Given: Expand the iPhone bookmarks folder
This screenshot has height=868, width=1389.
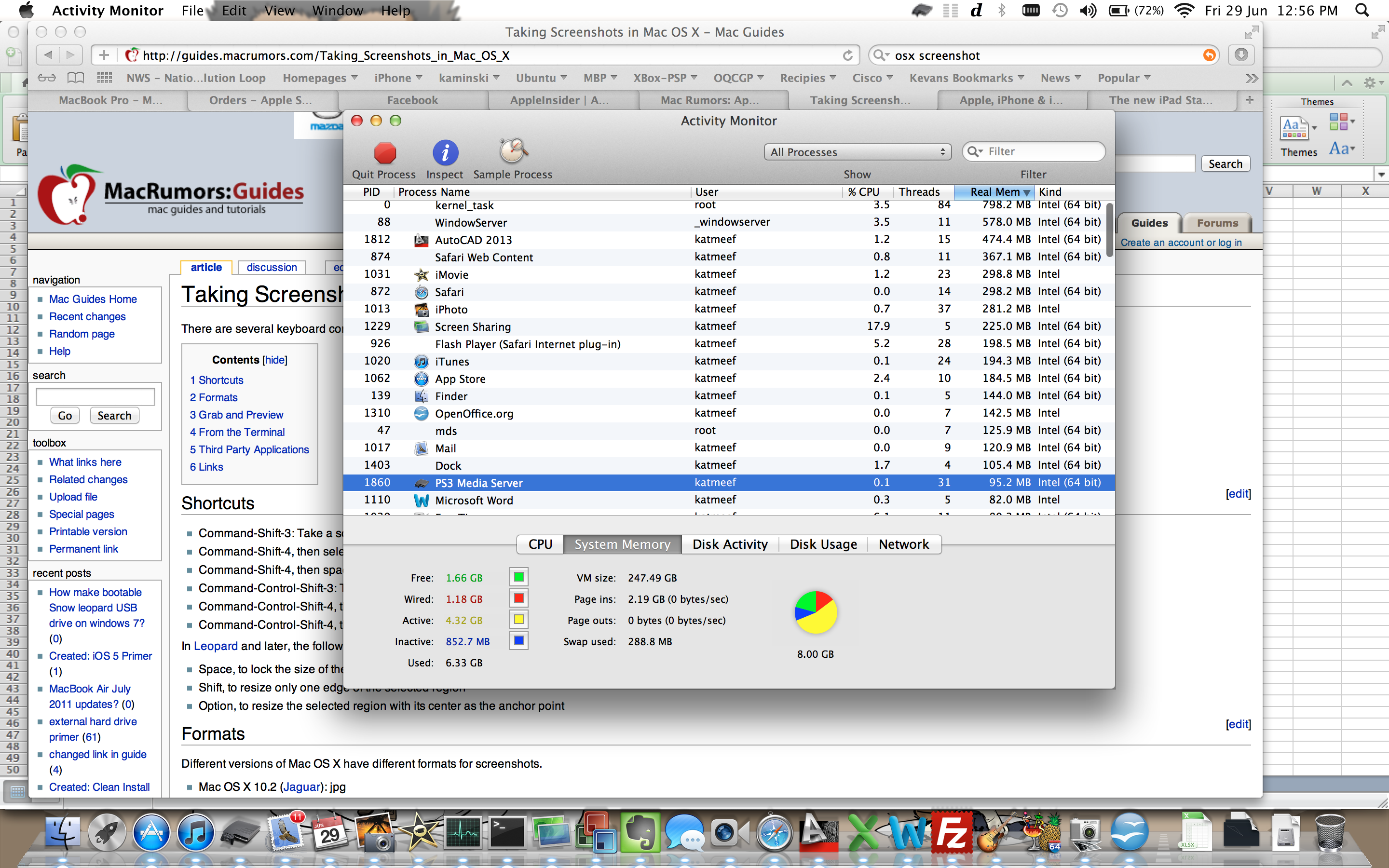Looking at the screenshot, I should [x=398, y=78].
